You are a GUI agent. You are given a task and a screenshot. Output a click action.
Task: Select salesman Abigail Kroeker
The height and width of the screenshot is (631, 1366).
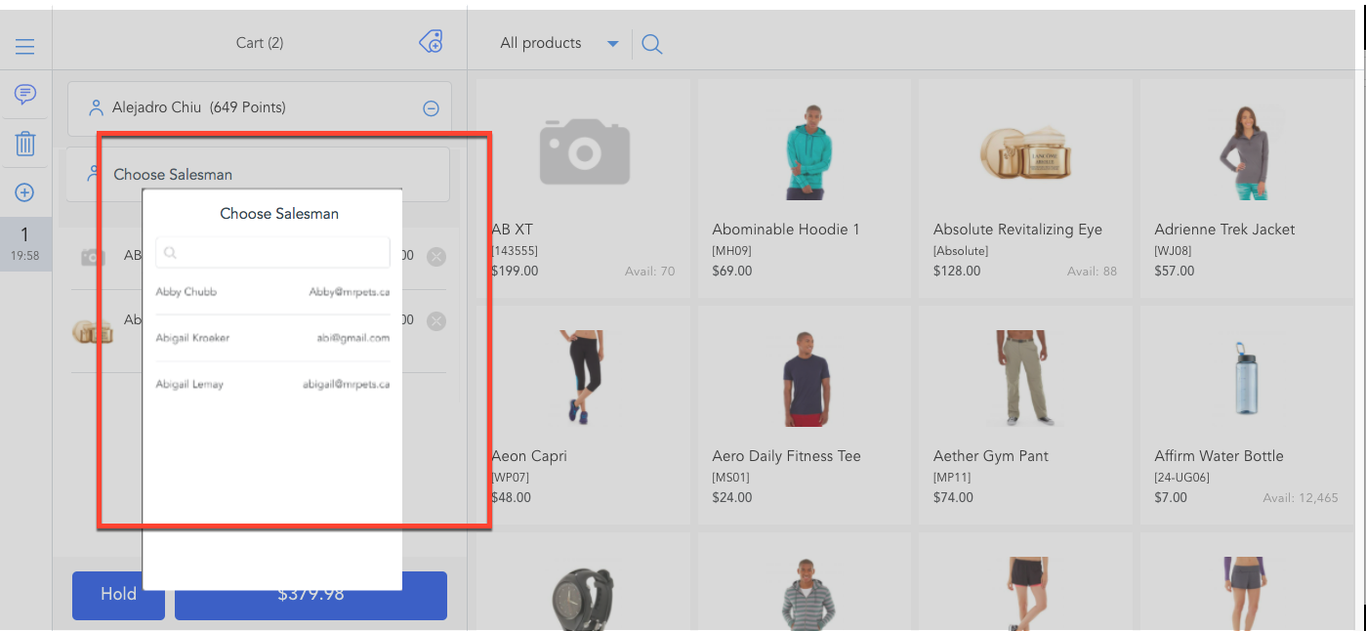[272, 338]
